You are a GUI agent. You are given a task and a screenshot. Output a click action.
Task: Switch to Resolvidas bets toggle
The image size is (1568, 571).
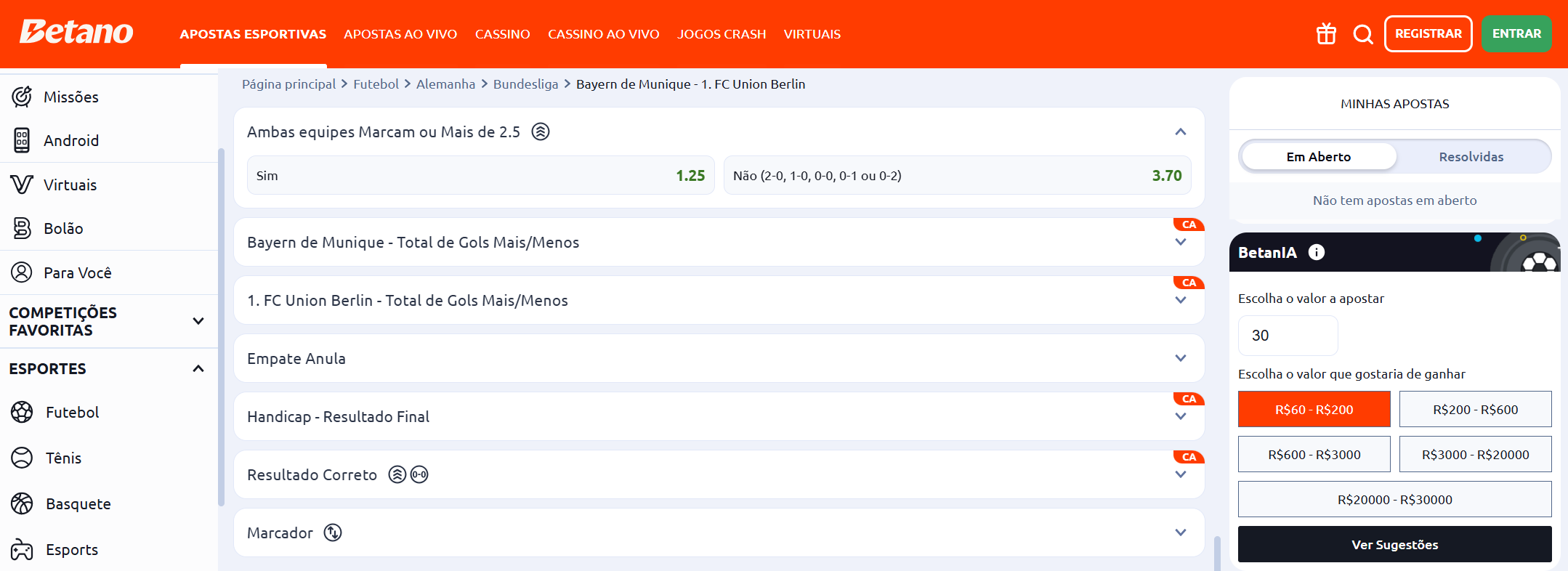pos(1471,157)
